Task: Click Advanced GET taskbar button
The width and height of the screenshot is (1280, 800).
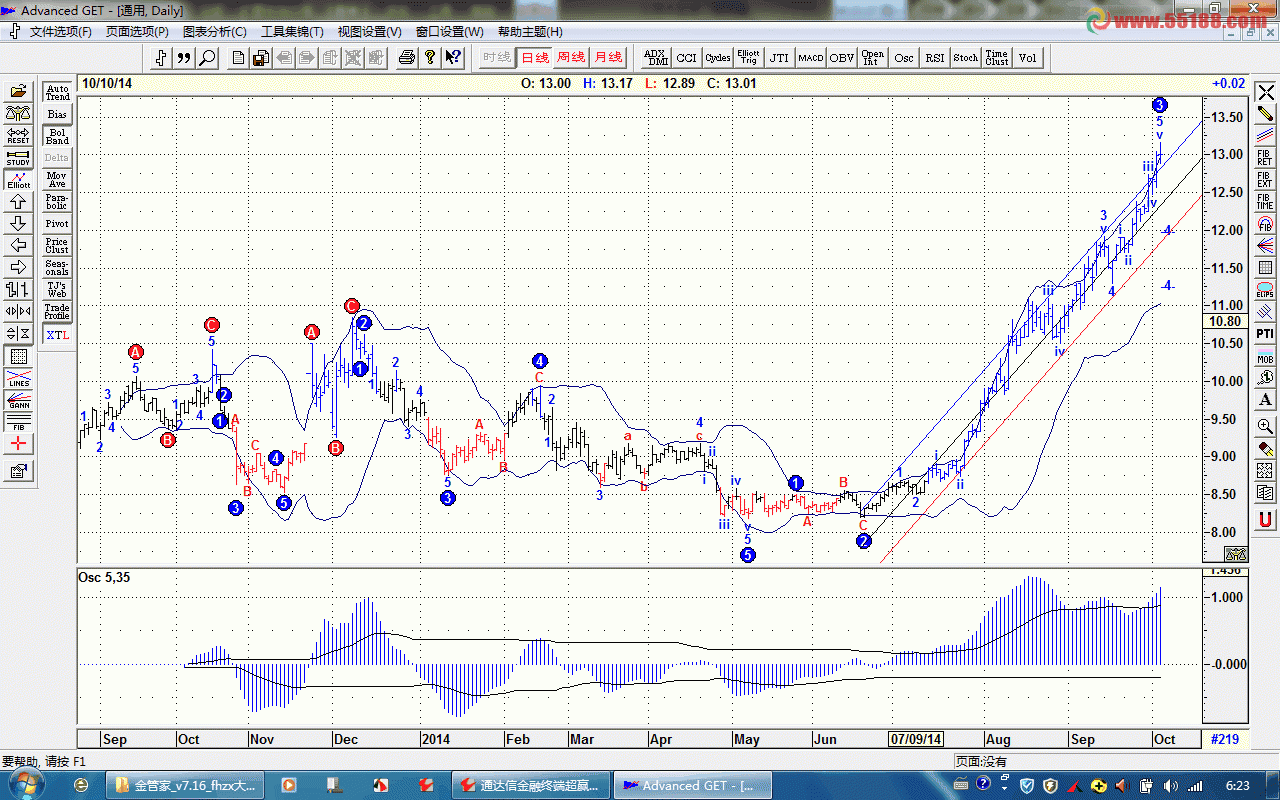Action: (x=690, y=785)
